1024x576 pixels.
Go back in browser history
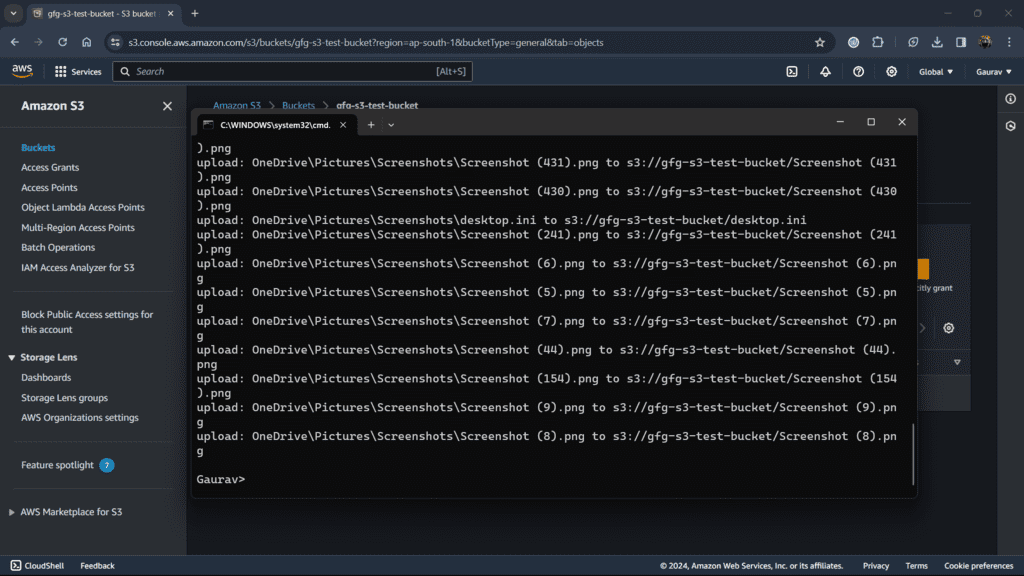tap(14, 42)
